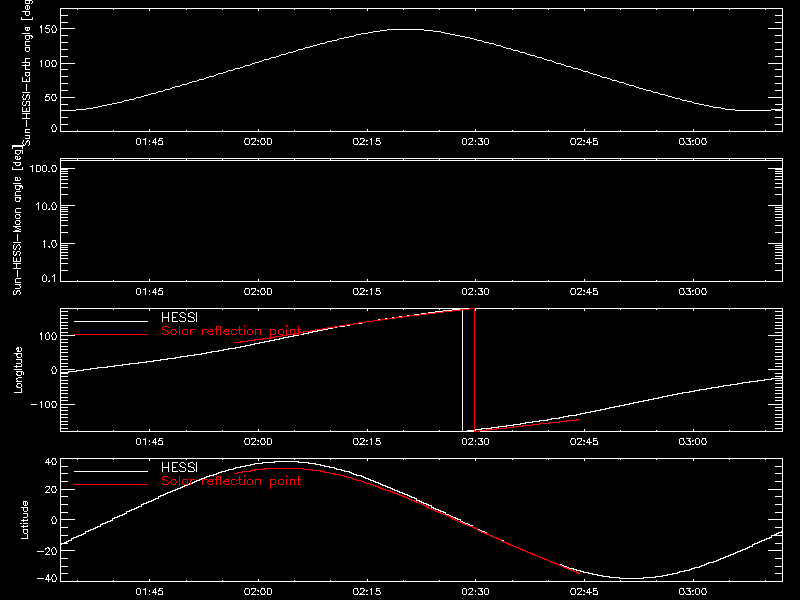The image size is (800, 600).
Task: Click the "Latitude" y-axis title
Action: pos(24,520)
